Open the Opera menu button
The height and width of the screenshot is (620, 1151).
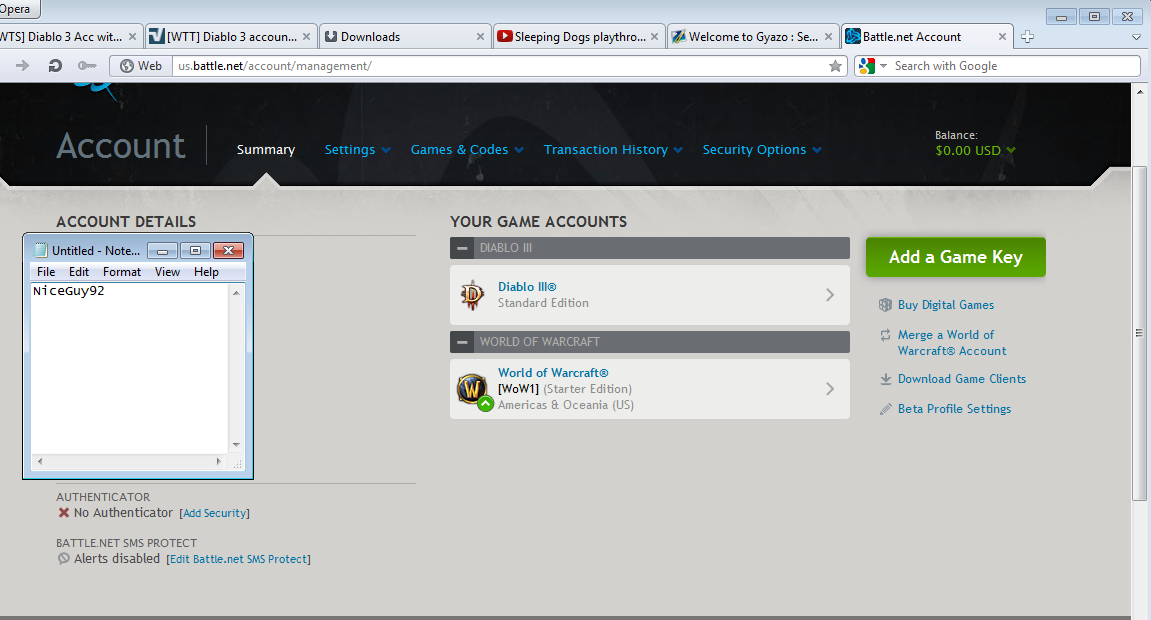[x=18, y=9]
